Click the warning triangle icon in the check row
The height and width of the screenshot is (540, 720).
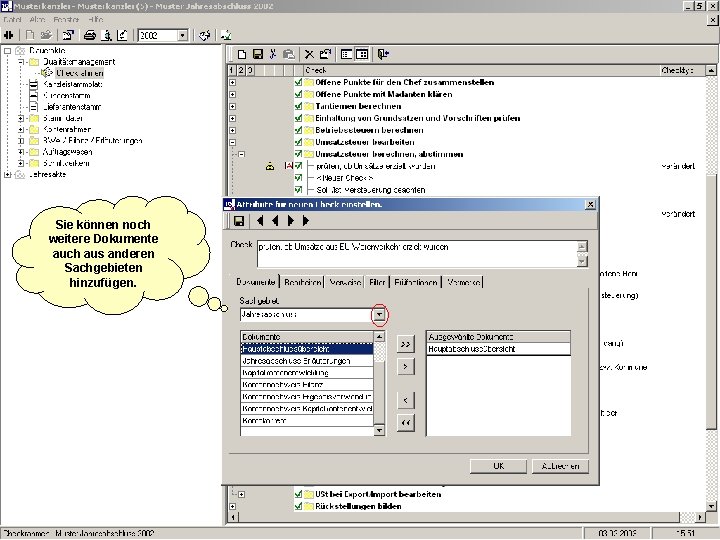click(x=270, y=166)
